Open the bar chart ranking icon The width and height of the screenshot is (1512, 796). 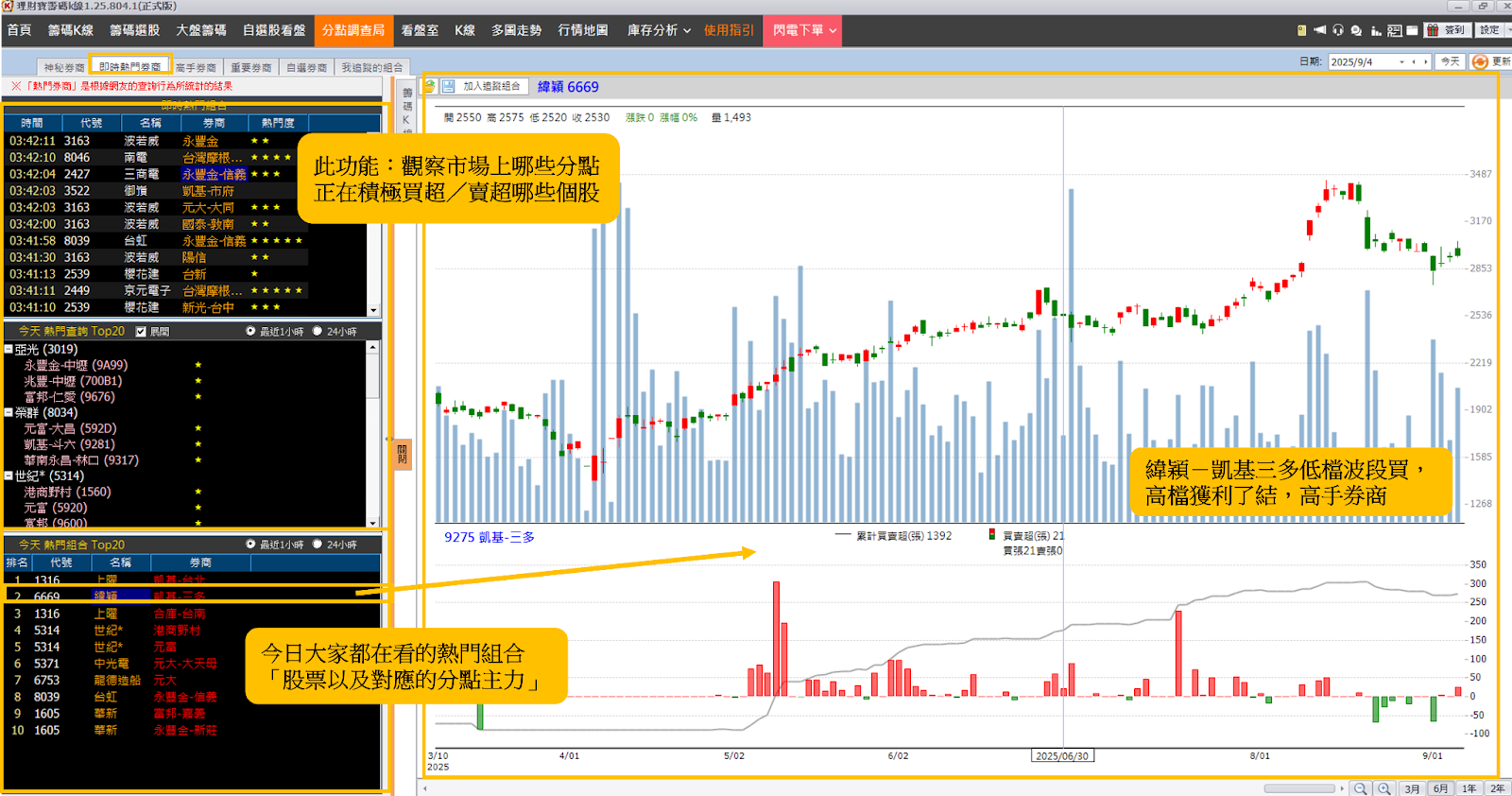coord(1376,30)
